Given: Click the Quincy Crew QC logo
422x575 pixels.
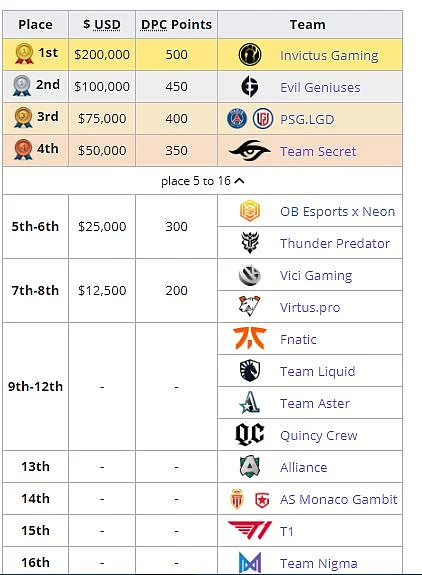Looking at the screenshot, I should [x=250, y=434].
